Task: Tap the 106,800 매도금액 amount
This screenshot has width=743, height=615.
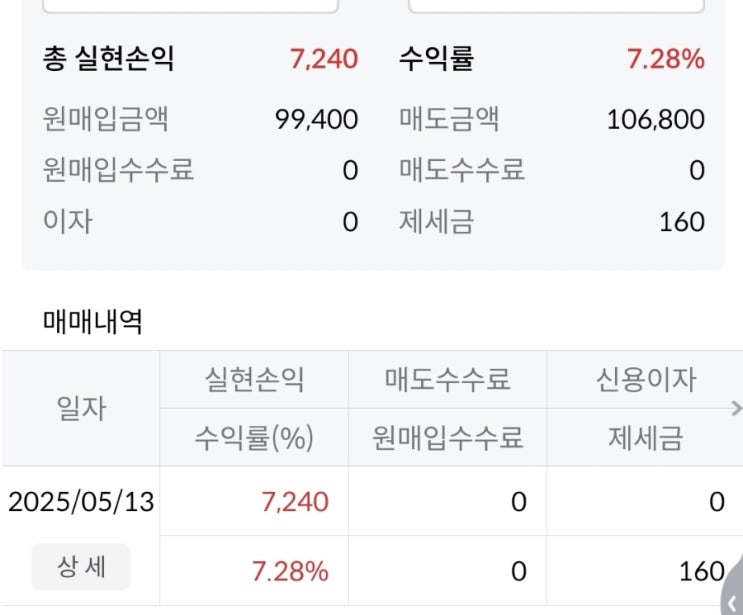Action: click(655, 120)
